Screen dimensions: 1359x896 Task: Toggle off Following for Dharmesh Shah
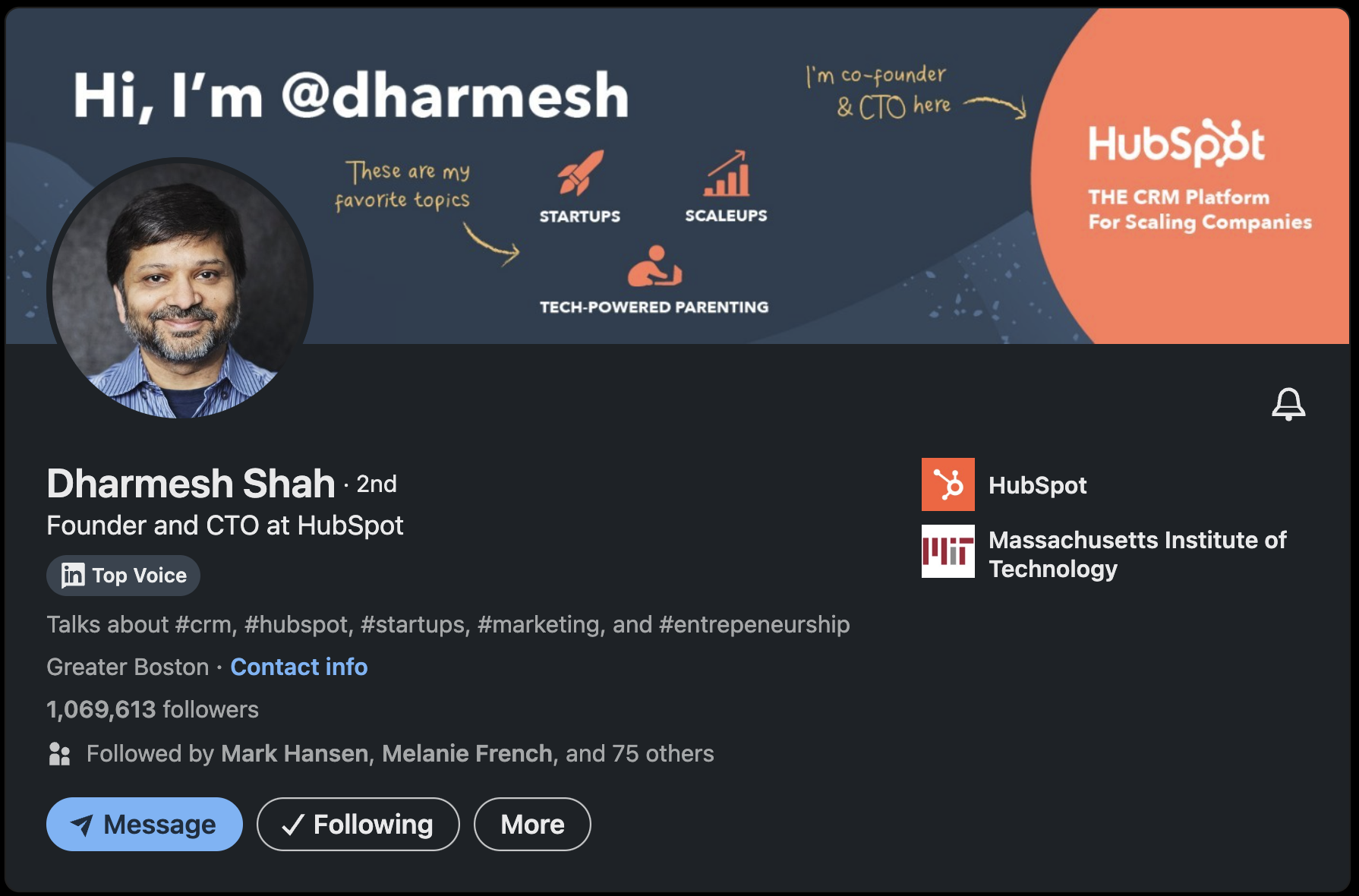(358, 824)
